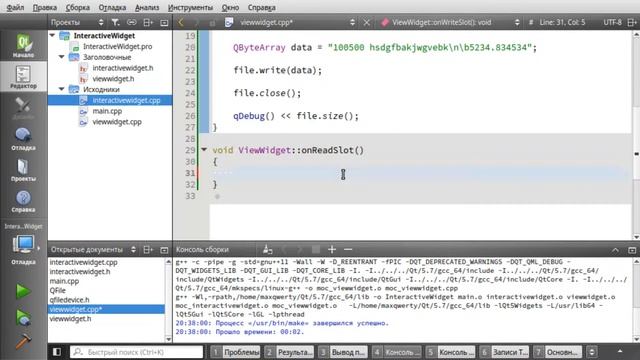Split the editor using the top-right icon
Viewport: 640px width, 360px height.
point(631,22)
